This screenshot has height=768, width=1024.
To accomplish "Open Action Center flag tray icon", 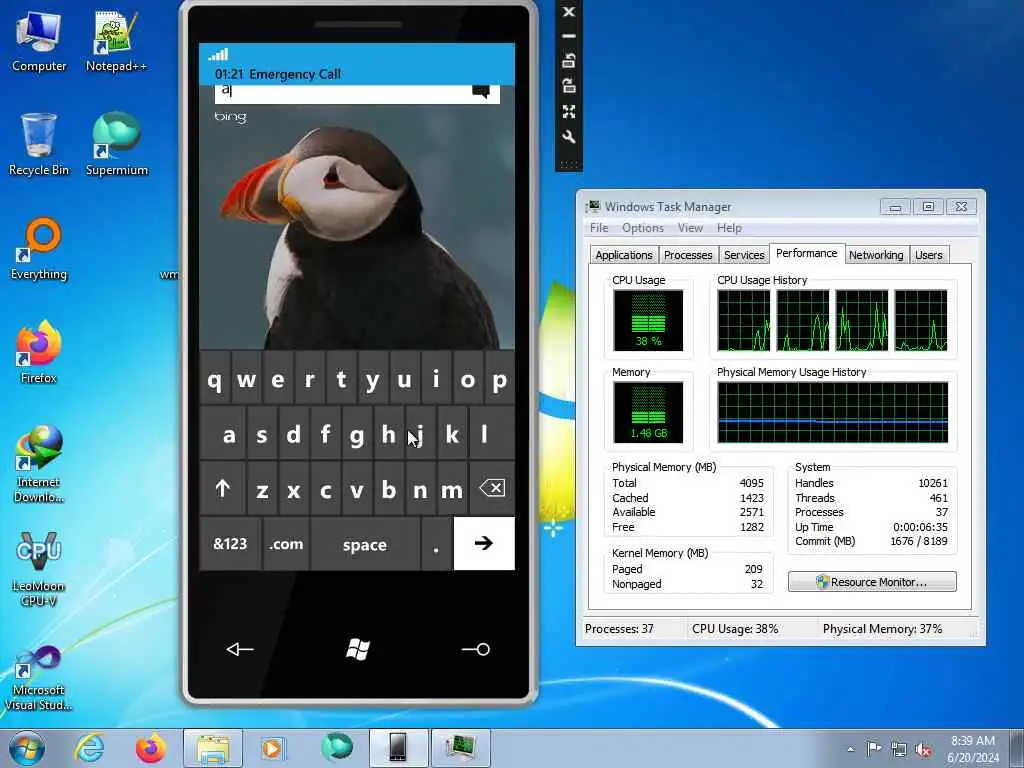I will [x=873, y=748].
